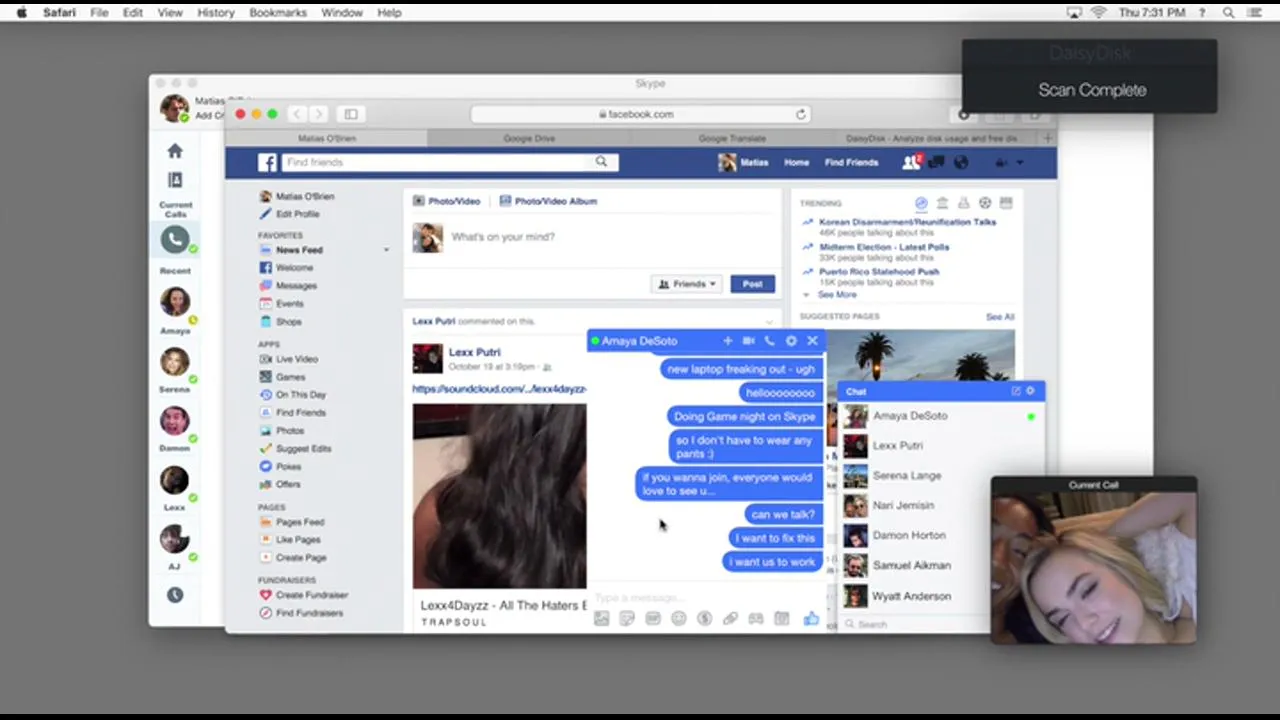Open the account menu arrow in Facebook header
The image size is (1280, 720).
(x=1019, y=162)
